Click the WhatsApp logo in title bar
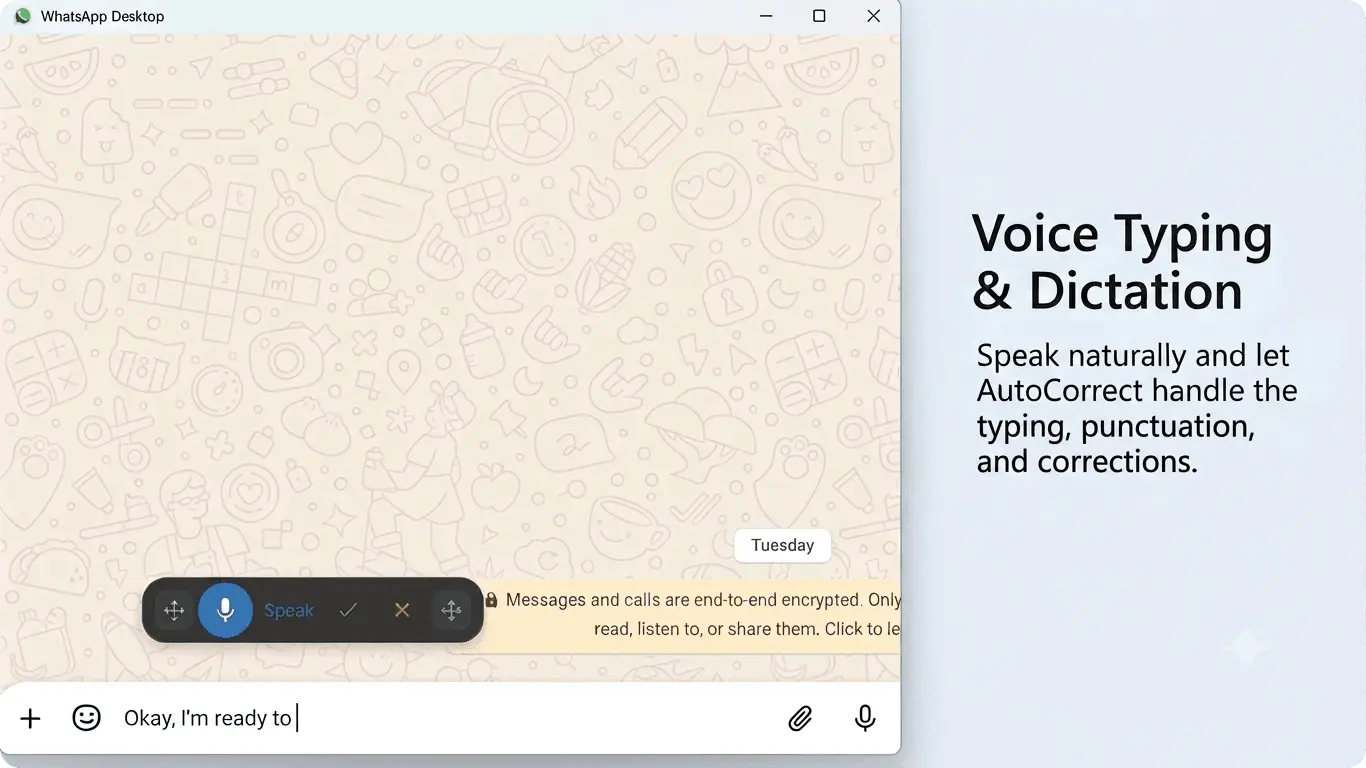 [22, 16]
